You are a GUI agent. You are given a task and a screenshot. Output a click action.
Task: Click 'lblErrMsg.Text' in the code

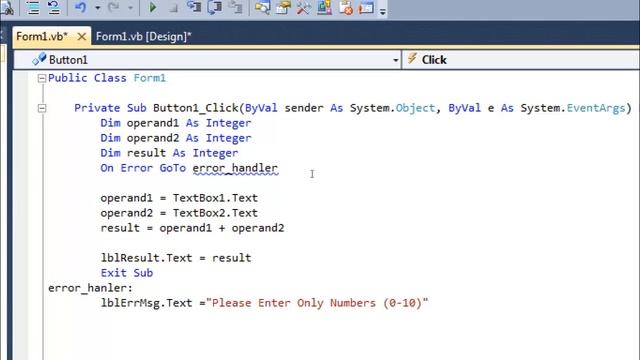click(146, 303)
